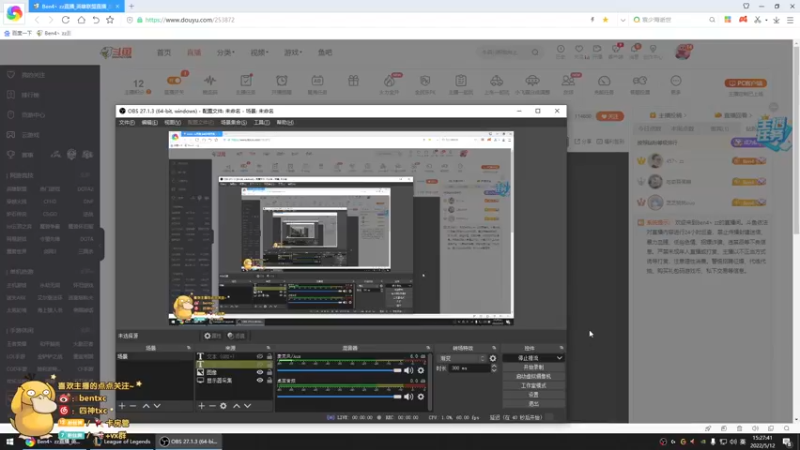Toggle visibility of the display capture source

260,381
